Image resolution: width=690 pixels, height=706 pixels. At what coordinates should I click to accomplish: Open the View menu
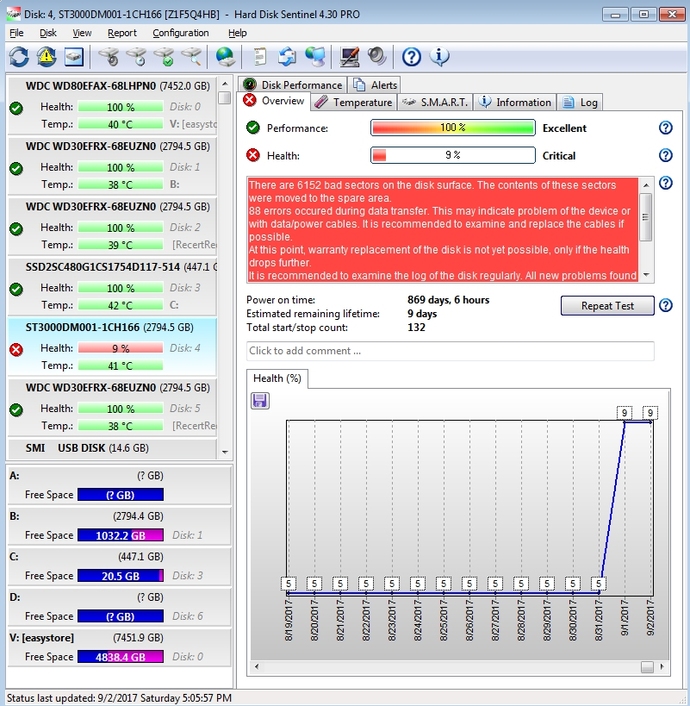tap(82, 33)
